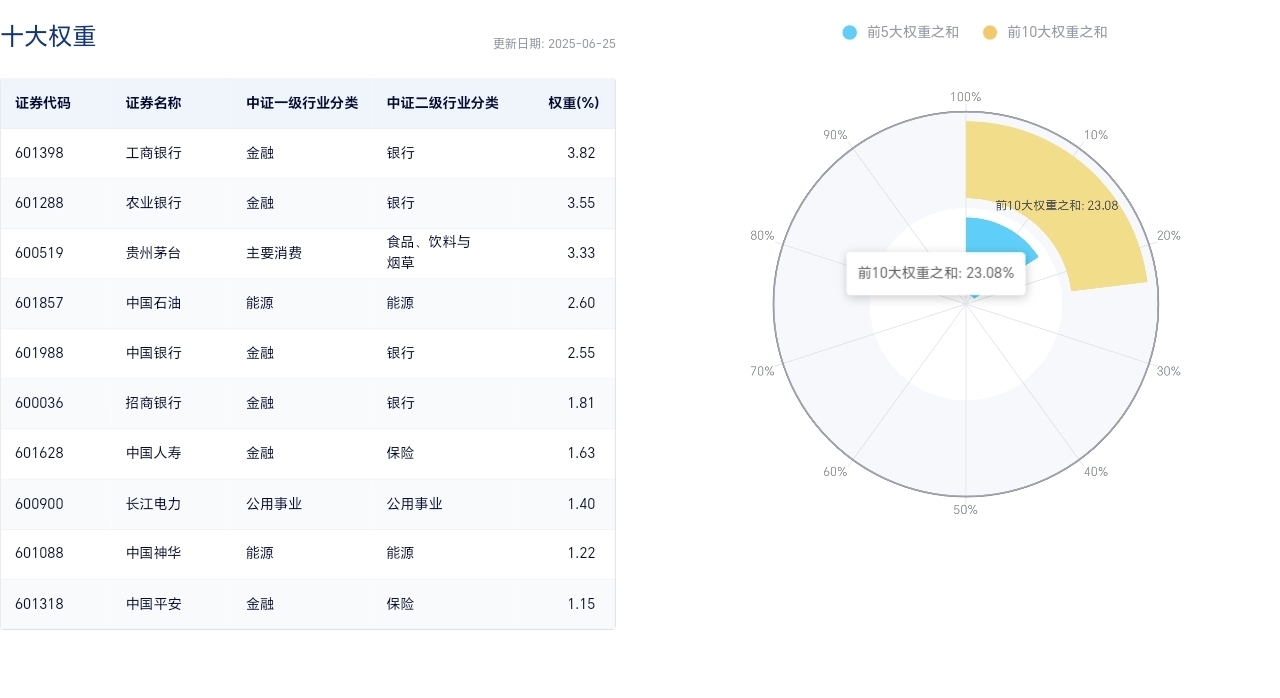Image resolution: width=1280 pixels, height=698 pixels.
Task: Select stock code 600900
Action: 39,504
